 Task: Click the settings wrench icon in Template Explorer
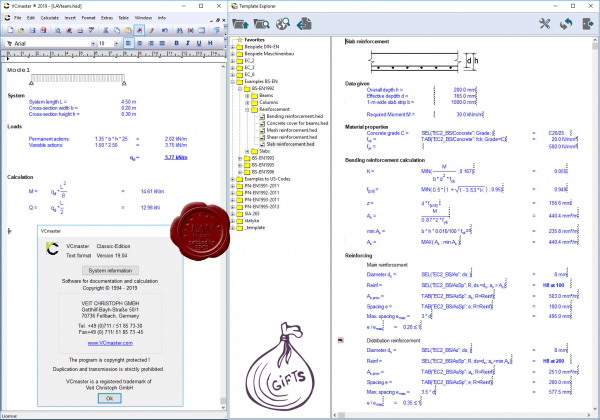(x=544, y=24)
